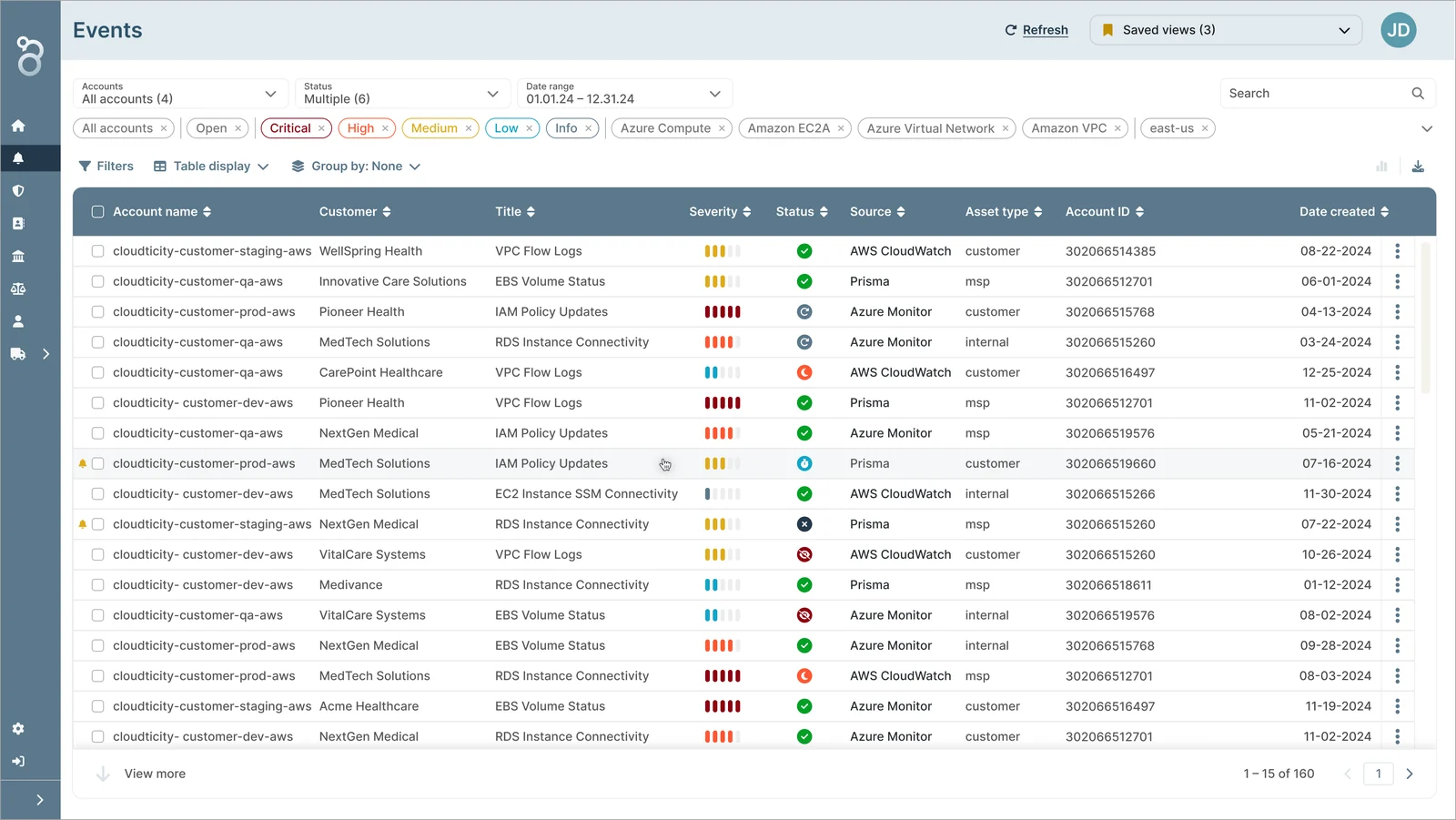Check the CarePoint Healthcare row checkbox
This screenshot has height=820, width=1456.
click(97, 372)
